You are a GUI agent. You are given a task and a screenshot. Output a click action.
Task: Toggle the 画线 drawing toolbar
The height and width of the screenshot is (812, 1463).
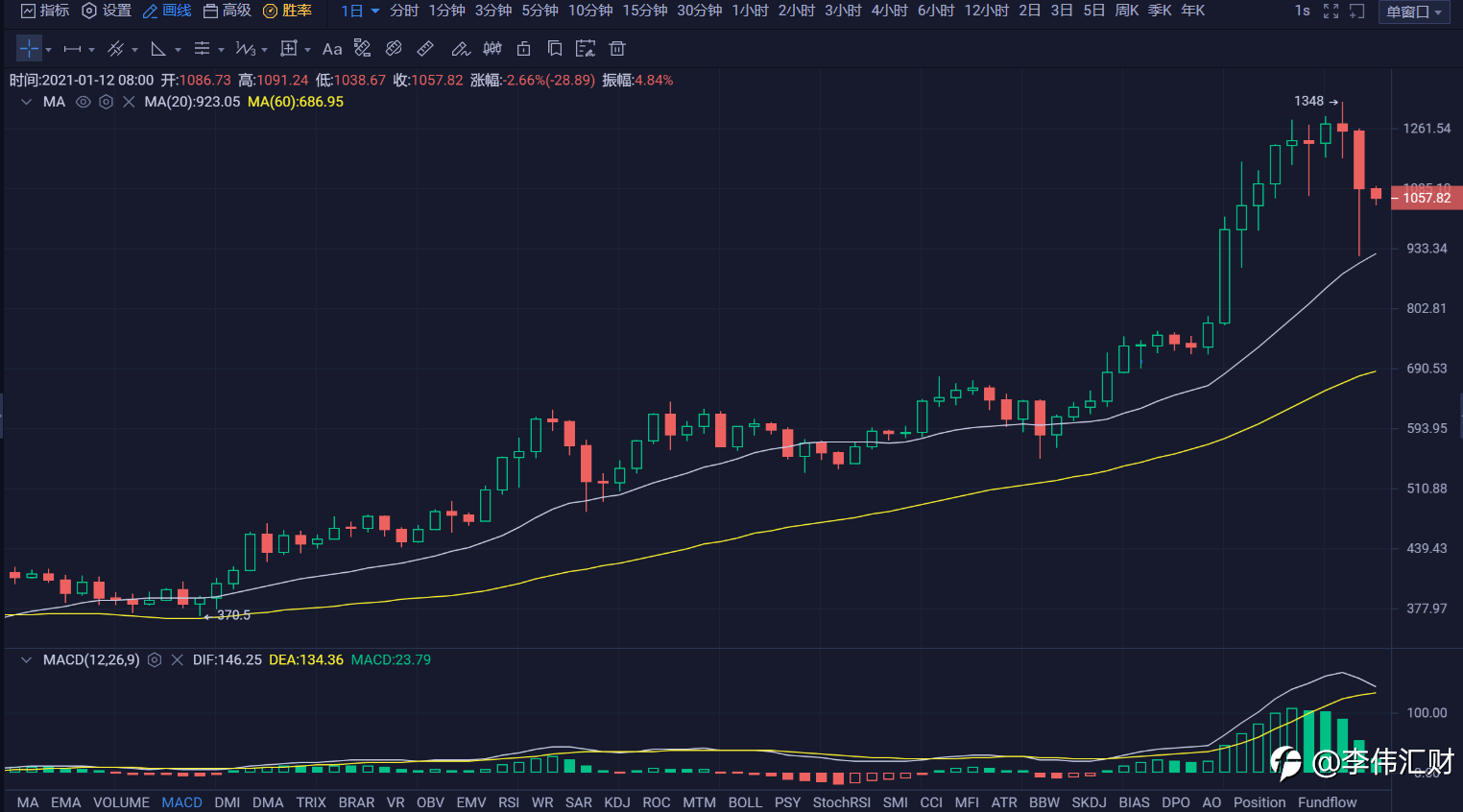(167, 11)
